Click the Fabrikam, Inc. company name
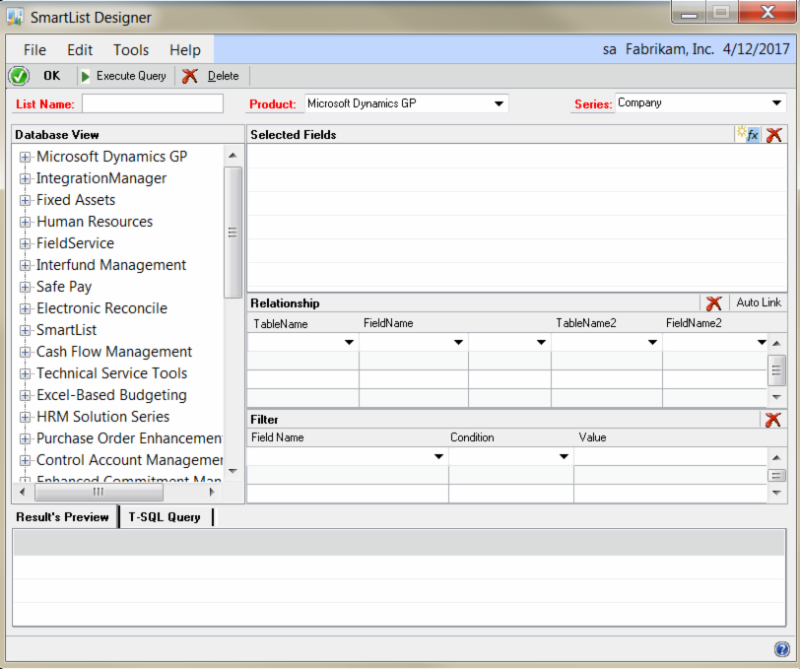Image resolution: width=800 pixels, height=669 pixels. (x=669, y=49)
